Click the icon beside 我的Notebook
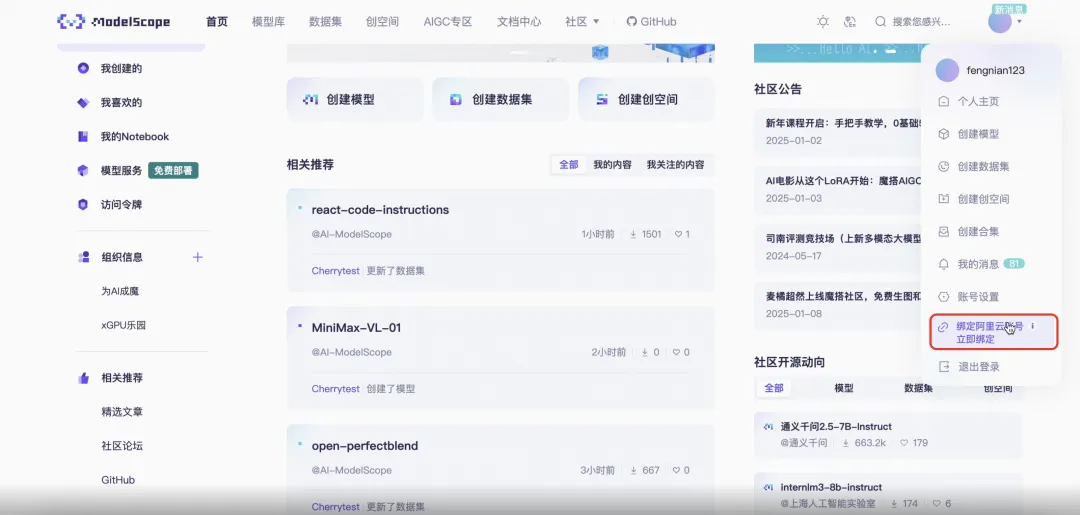1080x515 pixels. pyautogui.click(x=83, y=136)
